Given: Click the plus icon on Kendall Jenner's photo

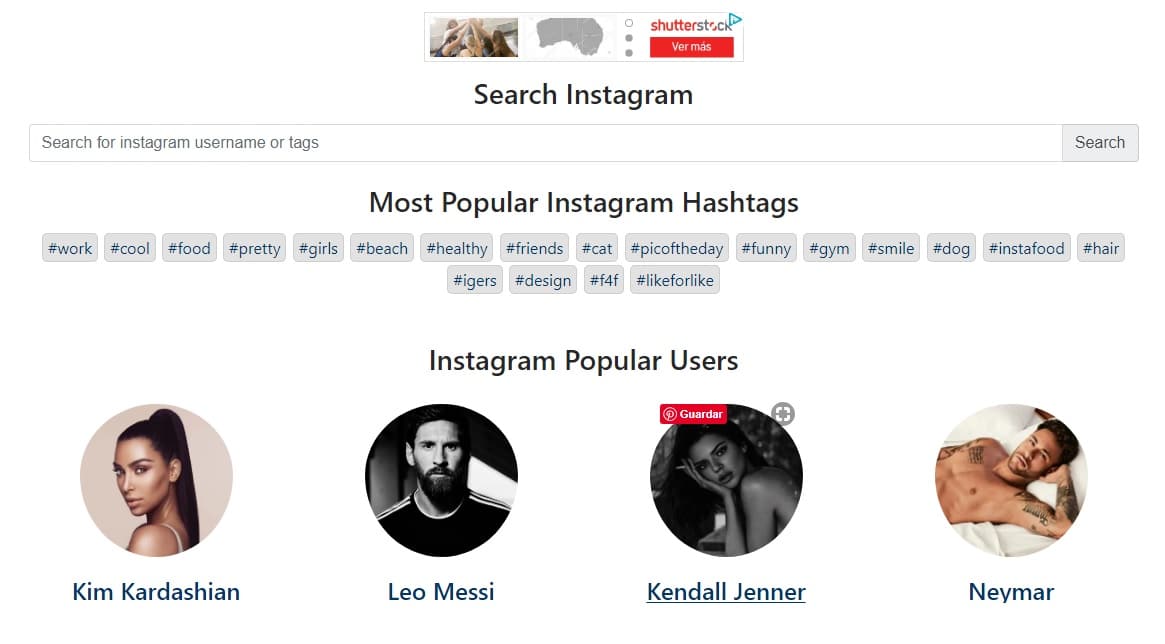Looking at the screenshot, I should pyautogui.click(x=783, y=413).
